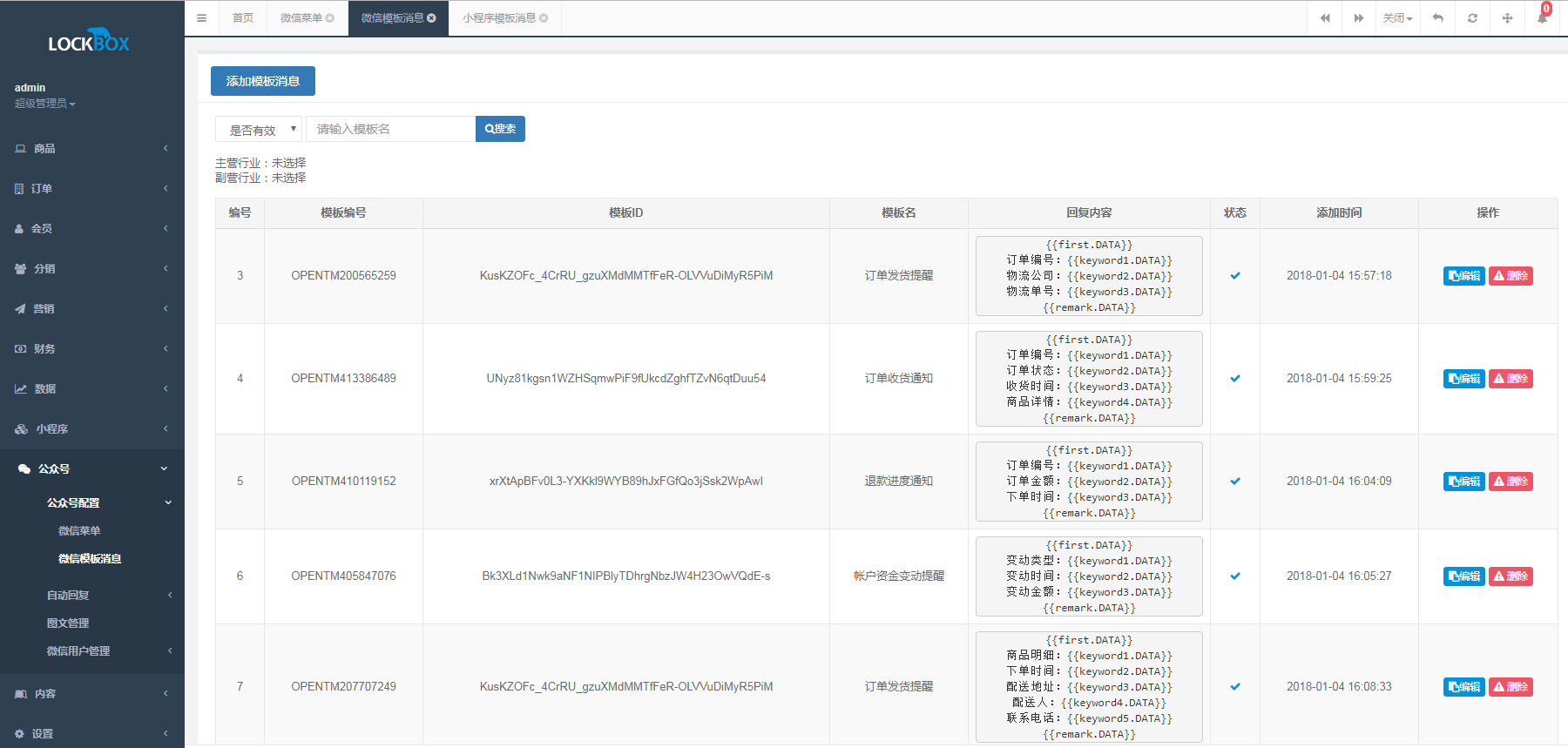
Task: Click the 添加模板消息 button
Action: (x=263, y=81)
